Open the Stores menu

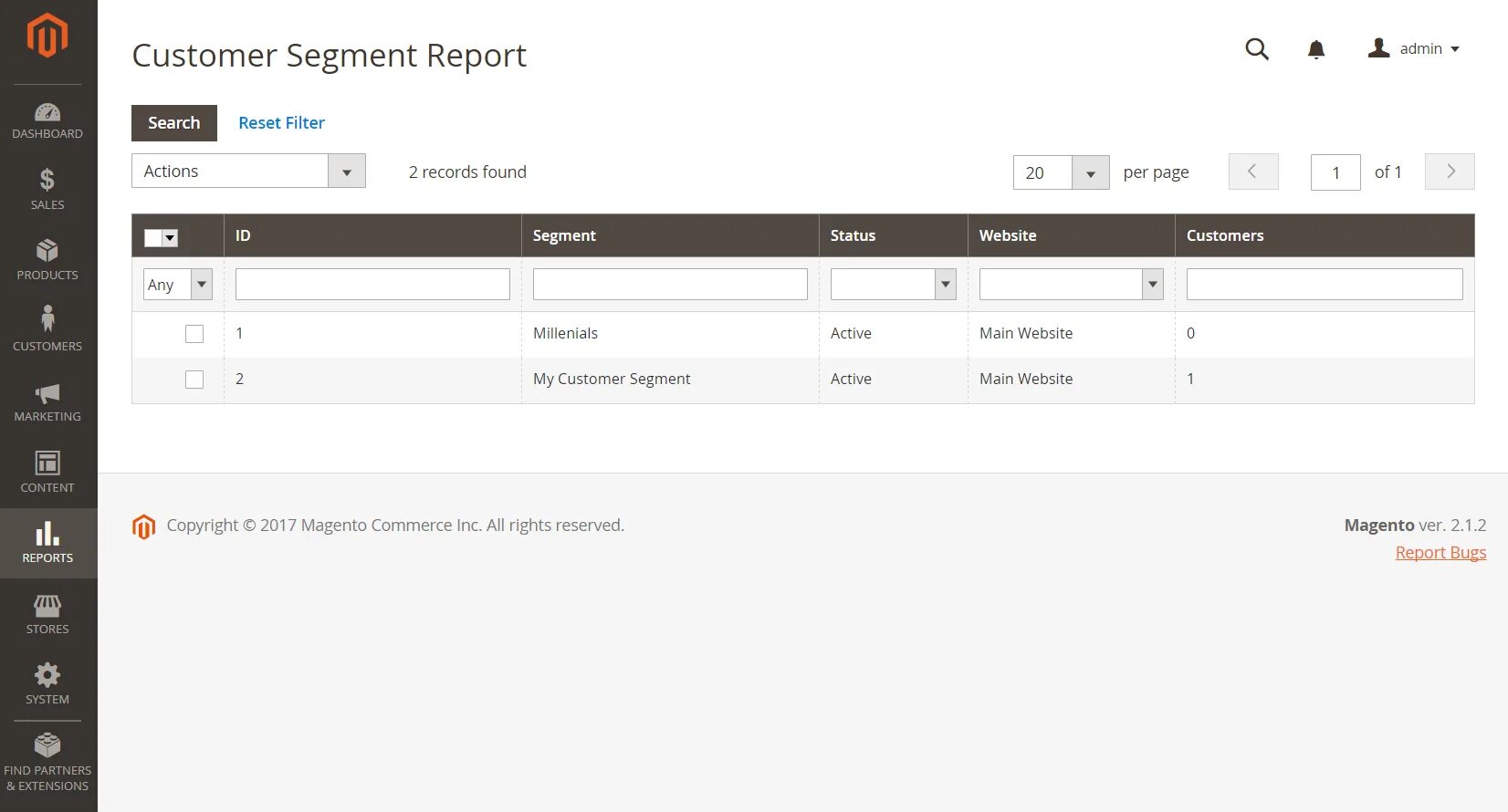tap(47, 613)
